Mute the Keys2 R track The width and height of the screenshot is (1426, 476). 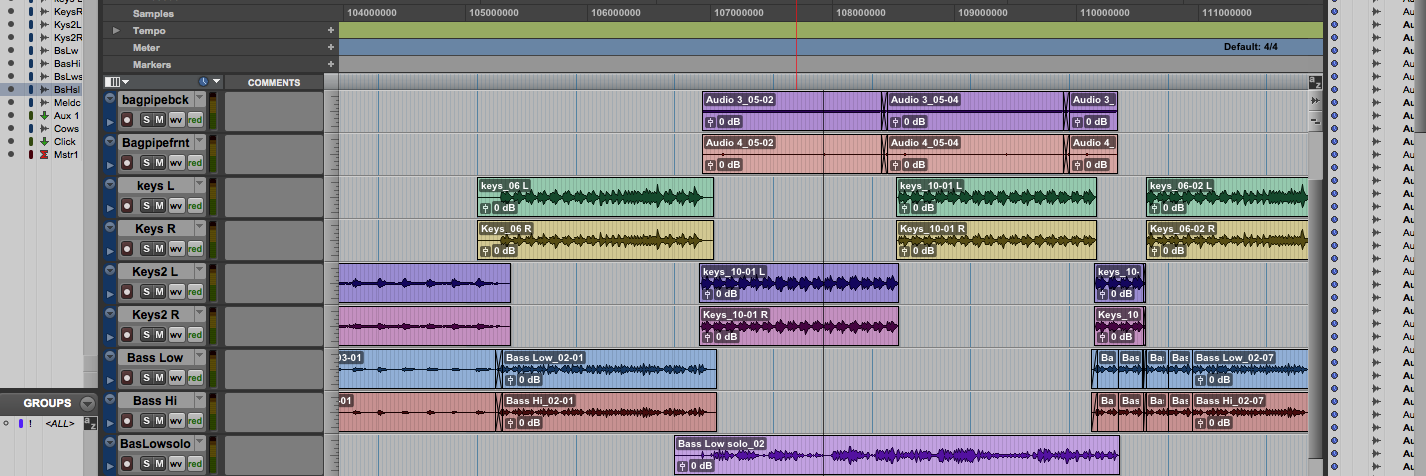click(160, 335)
